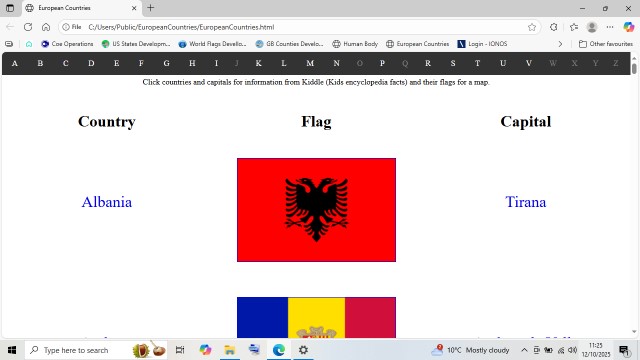This screenshot has width=640, height=360.
Task: Expand more bookmarks chevron
Action: coord(560,44)
